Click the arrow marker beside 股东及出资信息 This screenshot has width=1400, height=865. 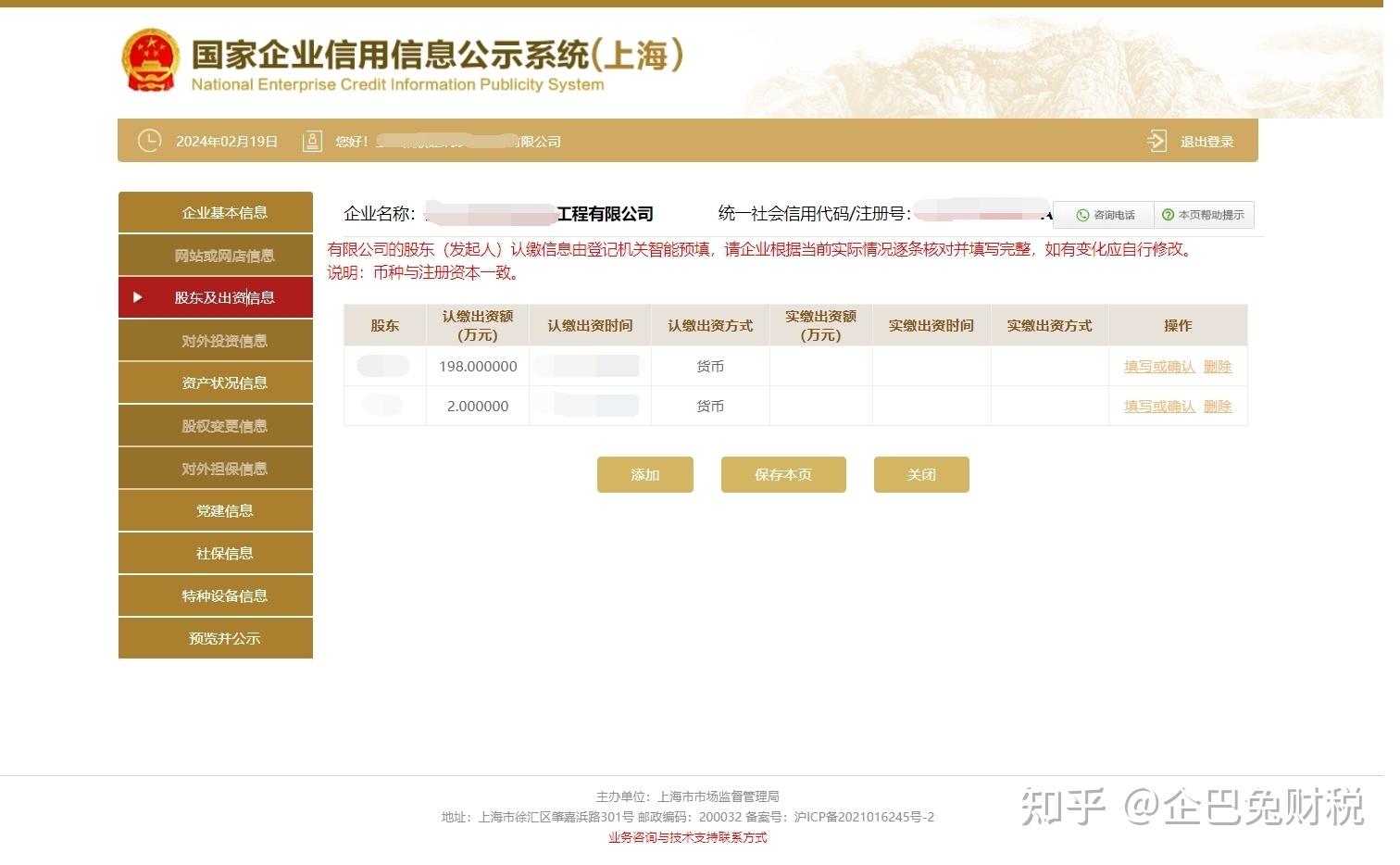[x=138, y=297]
